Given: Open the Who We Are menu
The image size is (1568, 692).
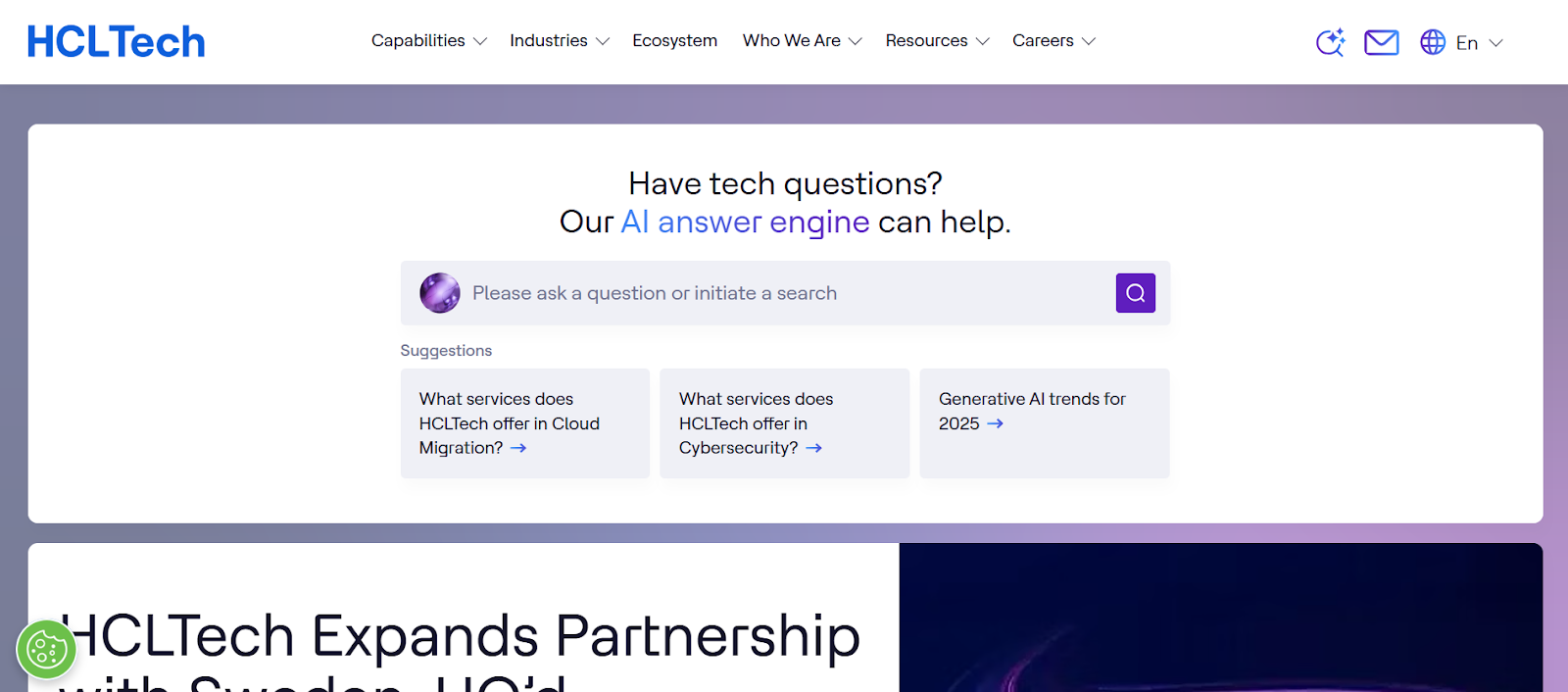Looking at the screenshot, I should point(801,40).
